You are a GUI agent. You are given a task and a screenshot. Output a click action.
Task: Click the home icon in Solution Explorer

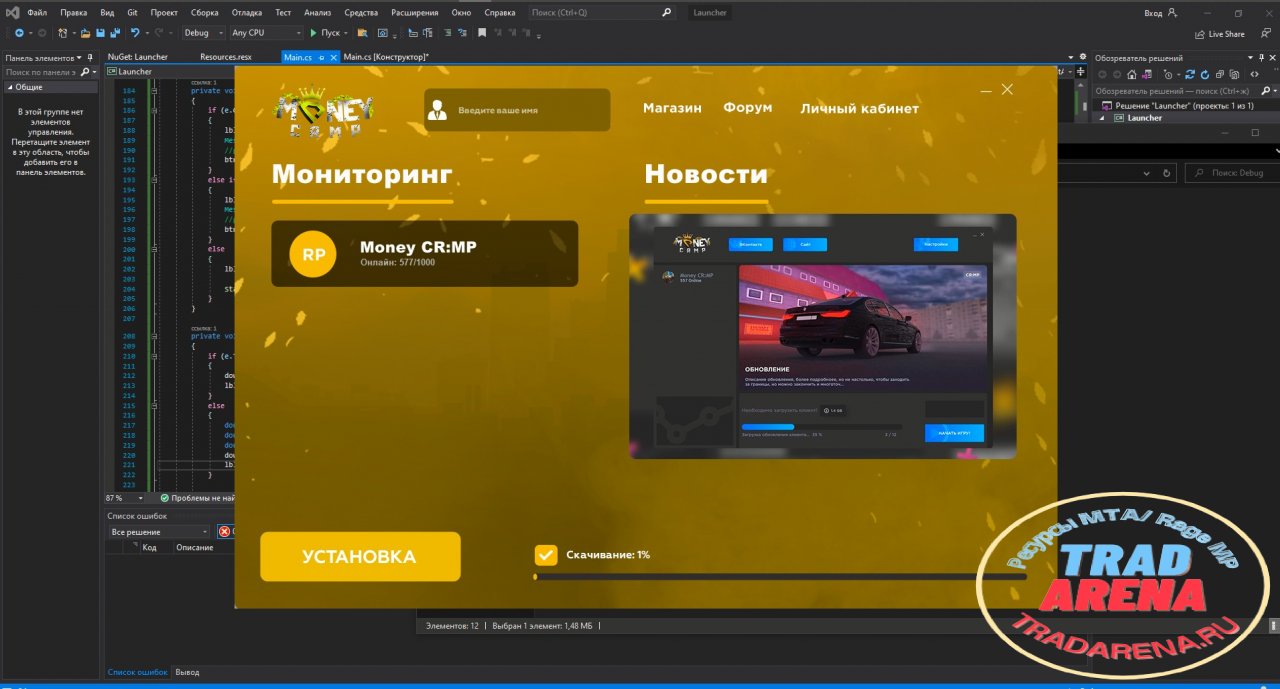(1132, 74)
